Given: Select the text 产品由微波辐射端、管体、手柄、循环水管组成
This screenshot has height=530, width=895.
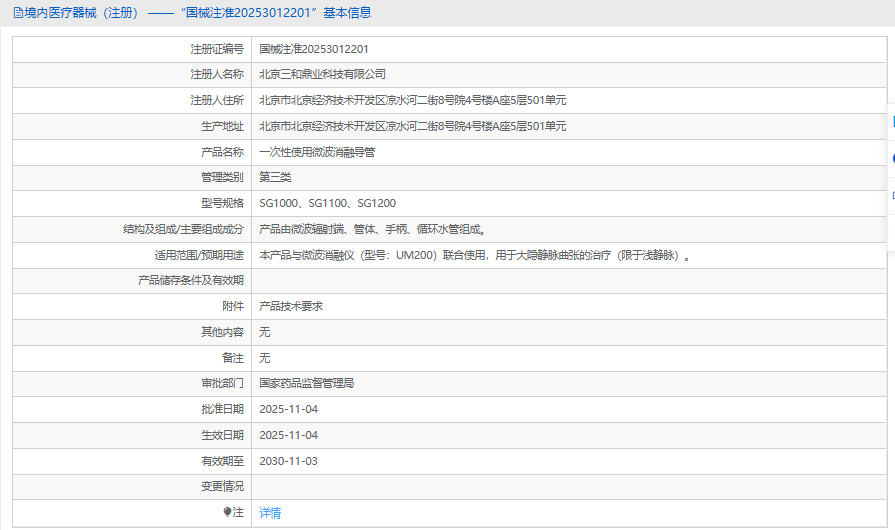Looking at the screenshot, I should 373,229.
